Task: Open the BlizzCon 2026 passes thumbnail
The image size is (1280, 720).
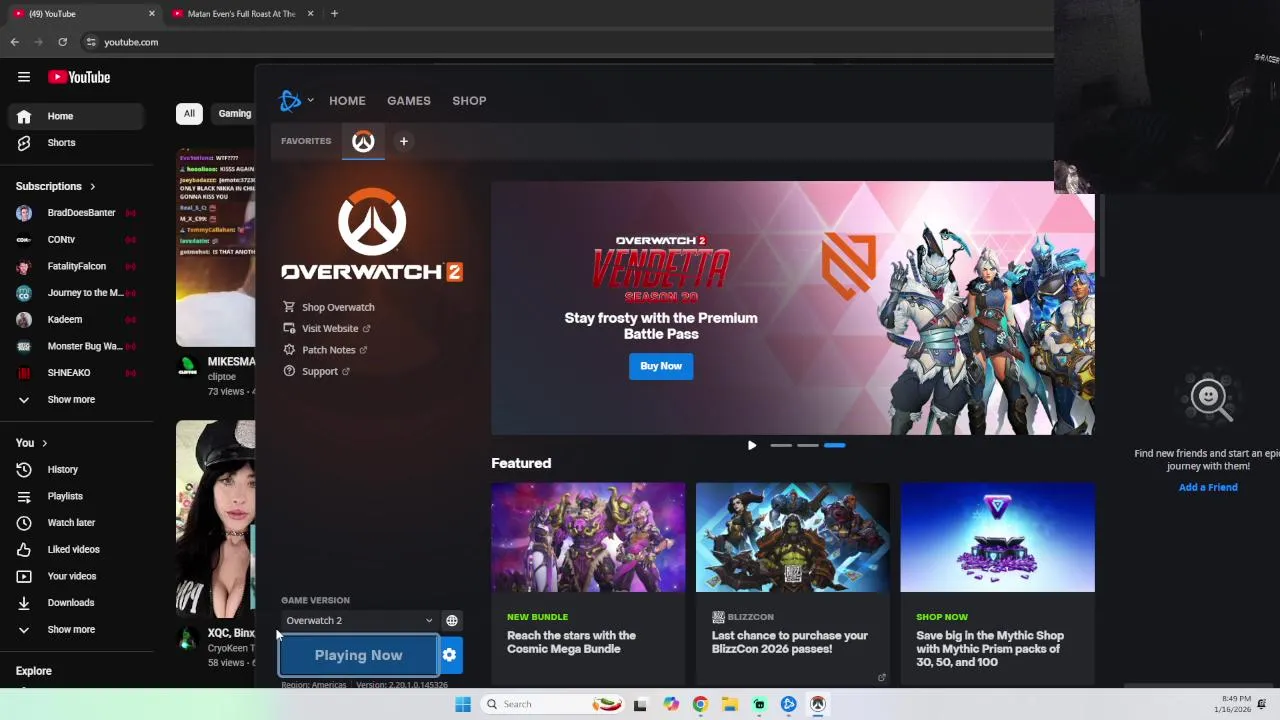Action: click(793, 537)
